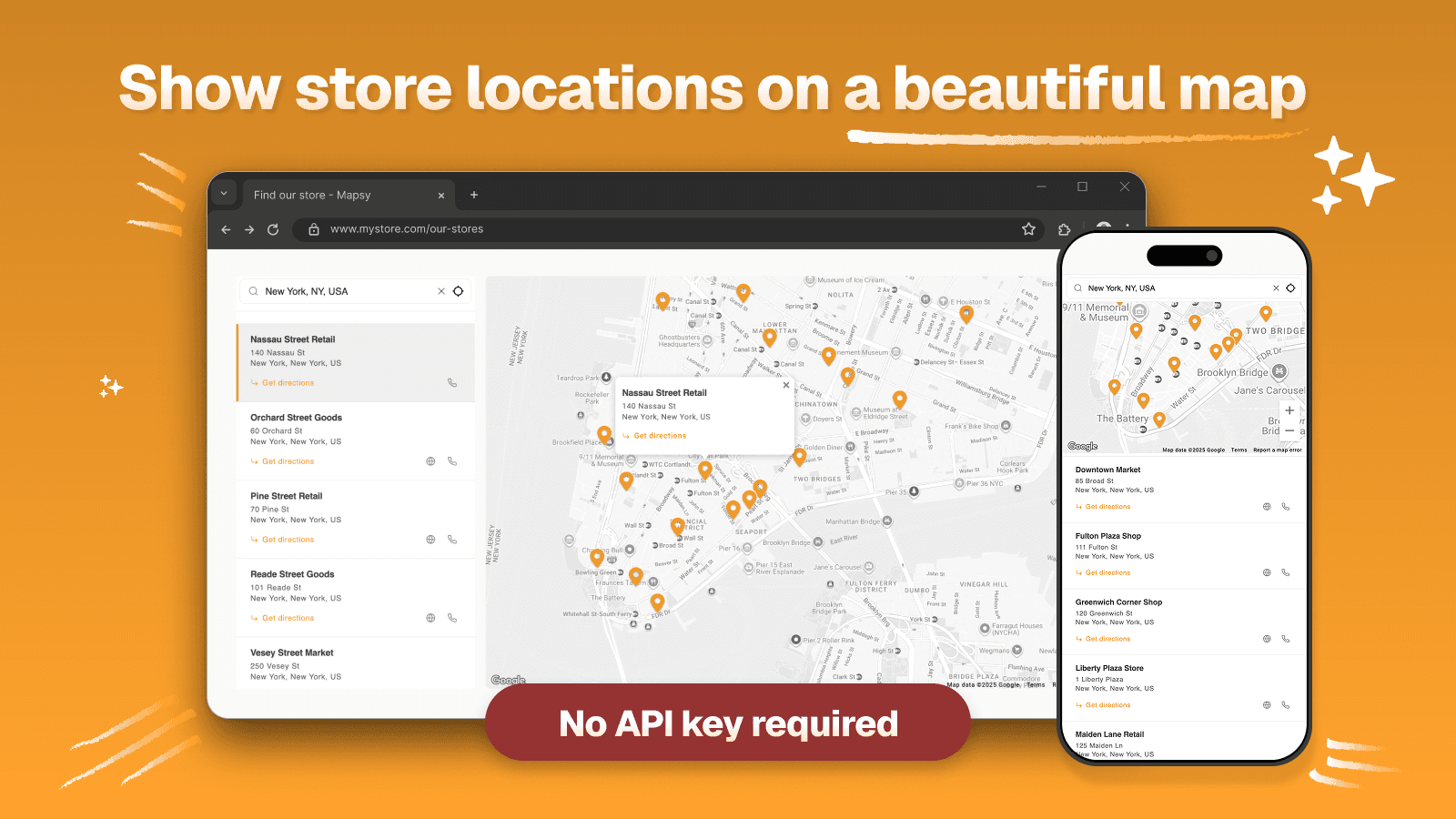This screenshot has width=1456, height=819.
Task: Open a new browser tab with the plus button
Action: [x=474, y=195]
